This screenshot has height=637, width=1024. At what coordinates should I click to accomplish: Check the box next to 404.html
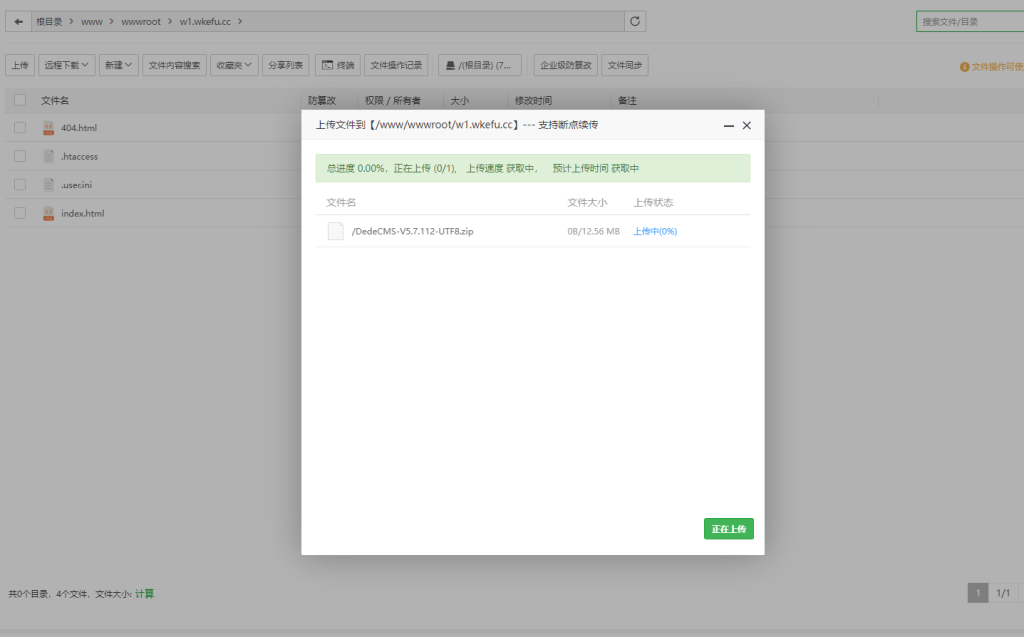[x=20, y=128]
